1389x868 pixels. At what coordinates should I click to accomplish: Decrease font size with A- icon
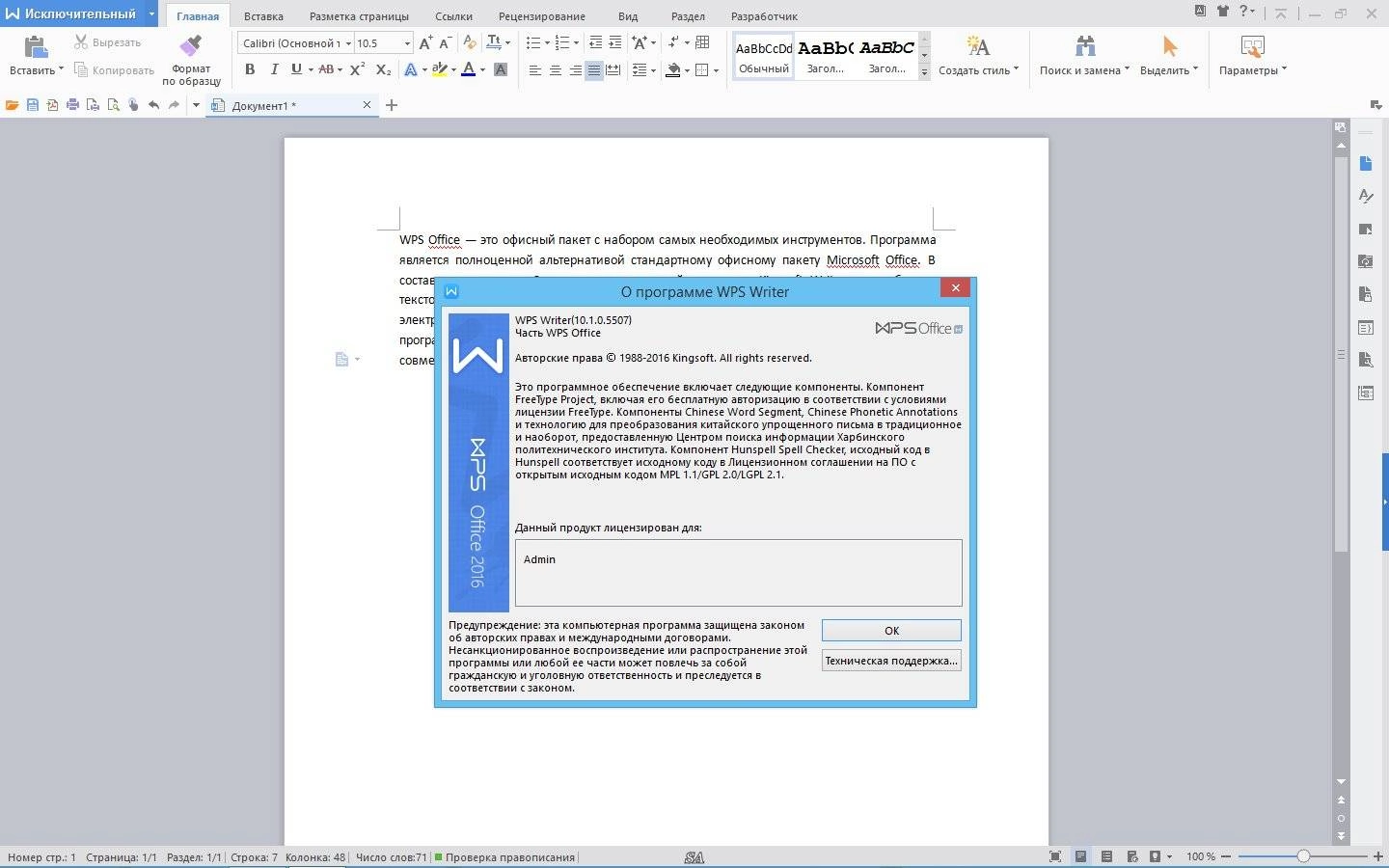tap(445, 42)
